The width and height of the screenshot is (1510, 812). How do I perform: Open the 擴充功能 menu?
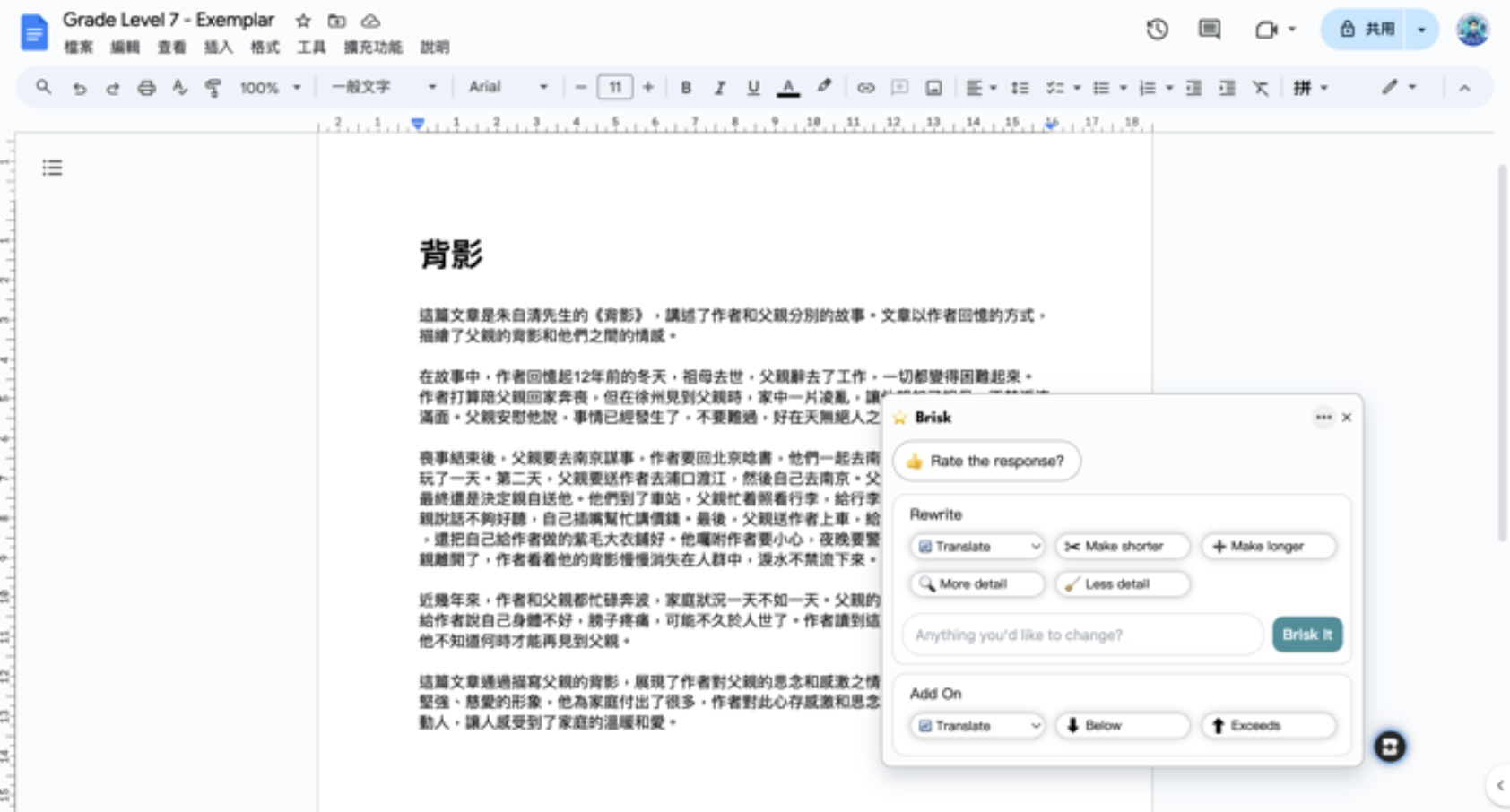point(372,48)
